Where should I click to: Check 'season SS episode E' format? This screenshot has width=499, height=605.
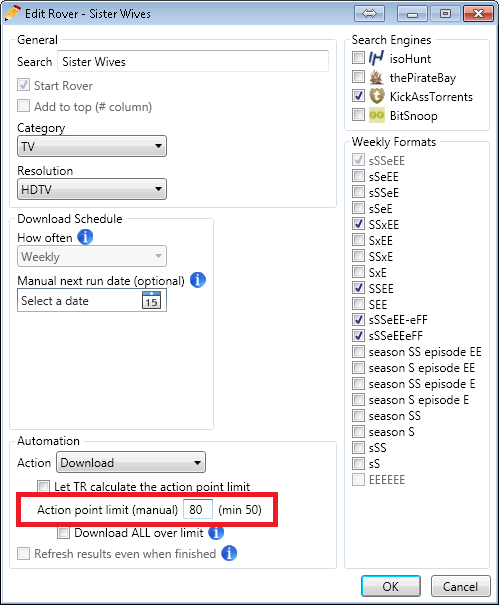[358, 384]
